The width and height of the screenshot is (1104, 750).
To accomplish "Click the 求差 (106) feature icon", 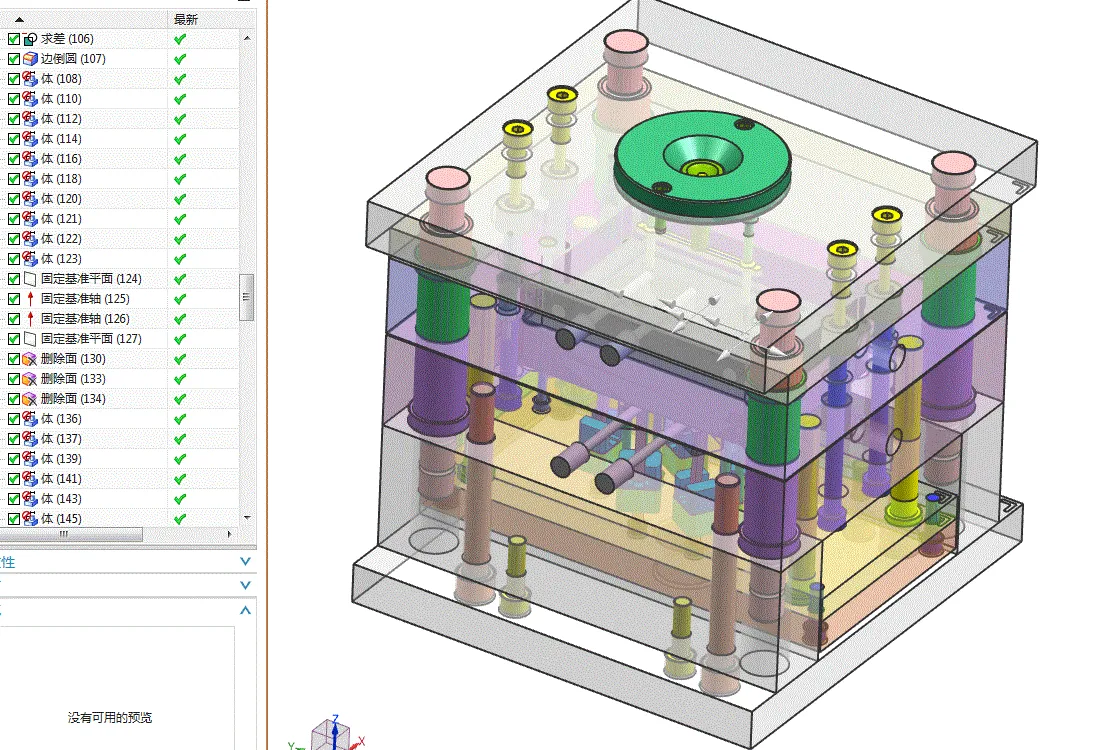I will (30, 39).
